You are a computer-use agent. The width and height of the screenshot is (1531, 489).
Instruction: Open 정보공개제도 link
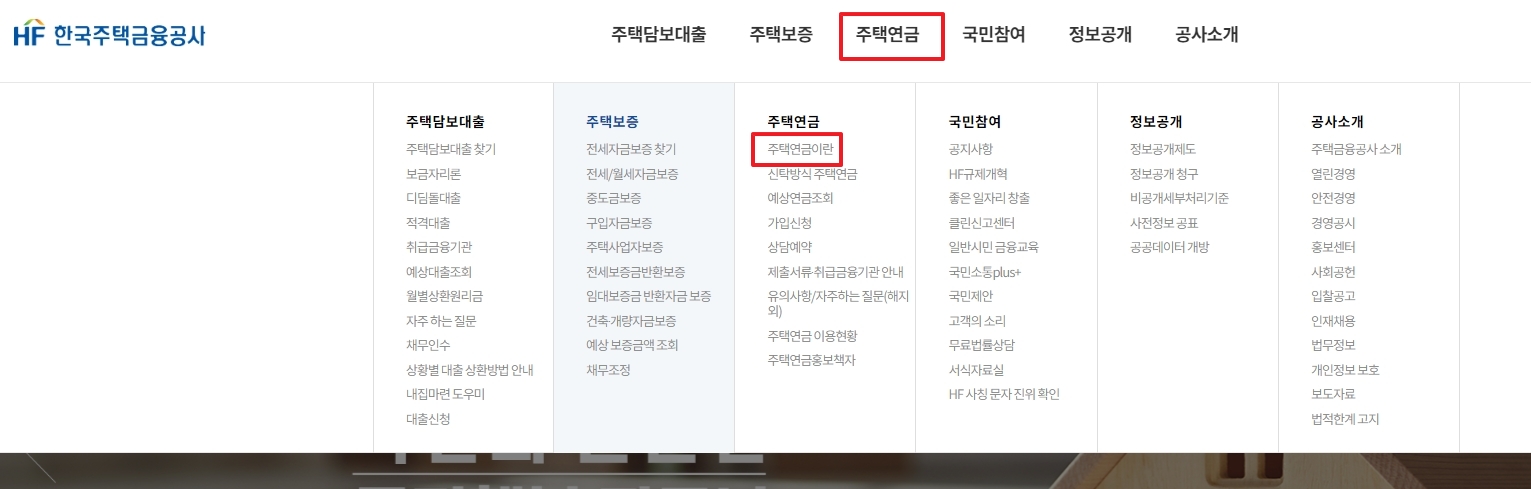point(1163,149)
